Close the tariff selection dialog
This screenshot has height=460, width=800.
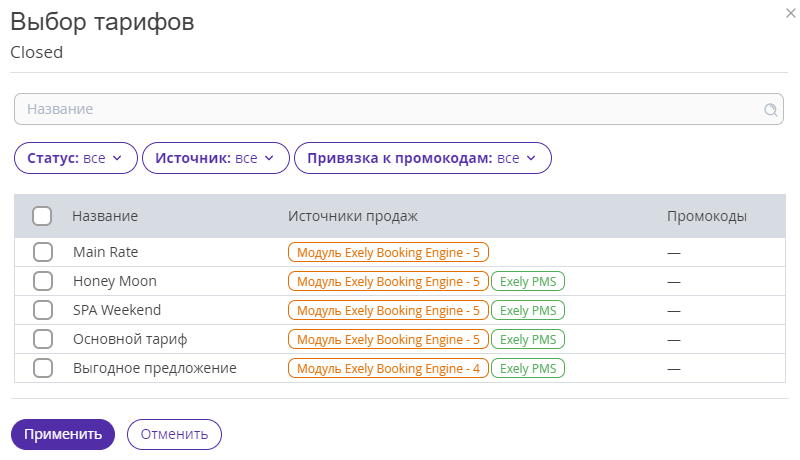coord(791,13)
